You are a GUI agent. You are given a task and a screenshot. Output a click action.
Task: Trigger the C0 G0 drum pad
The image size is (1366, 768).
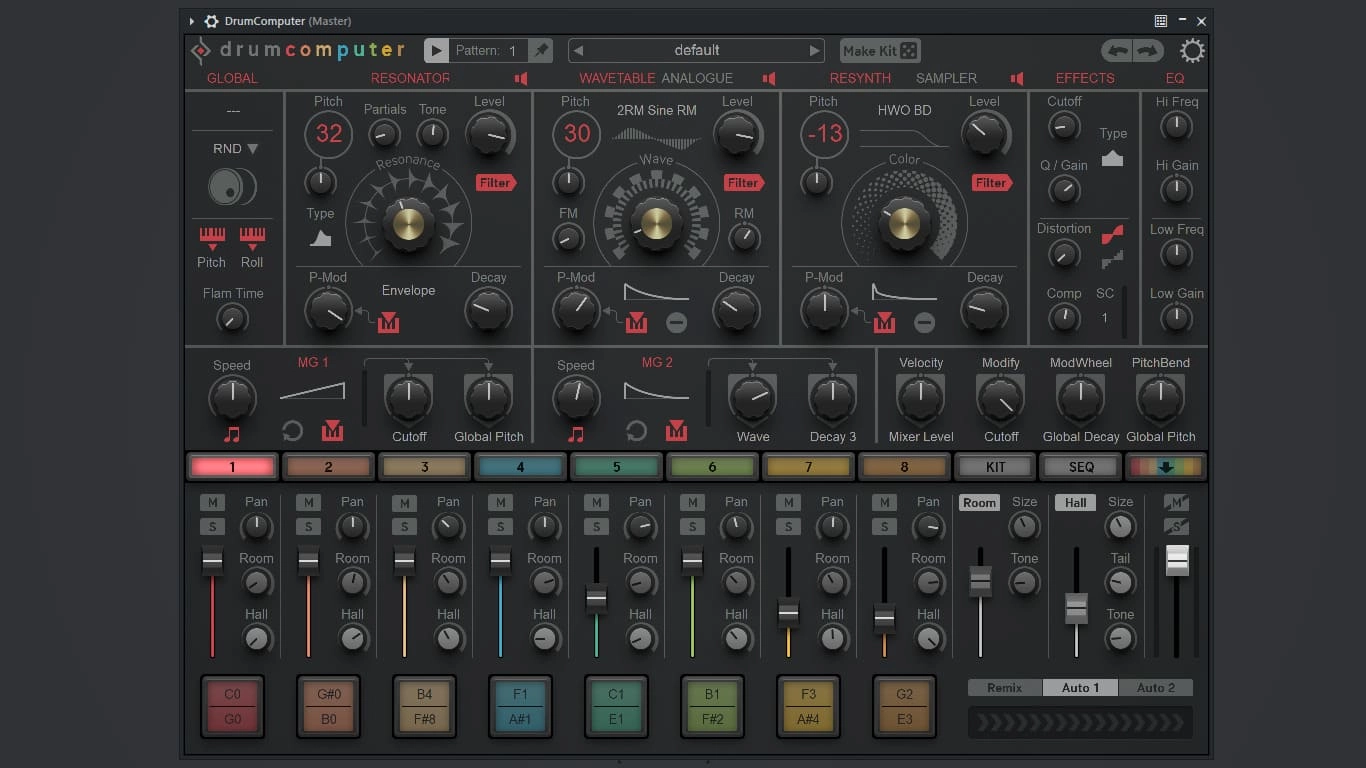click(232, 706)
